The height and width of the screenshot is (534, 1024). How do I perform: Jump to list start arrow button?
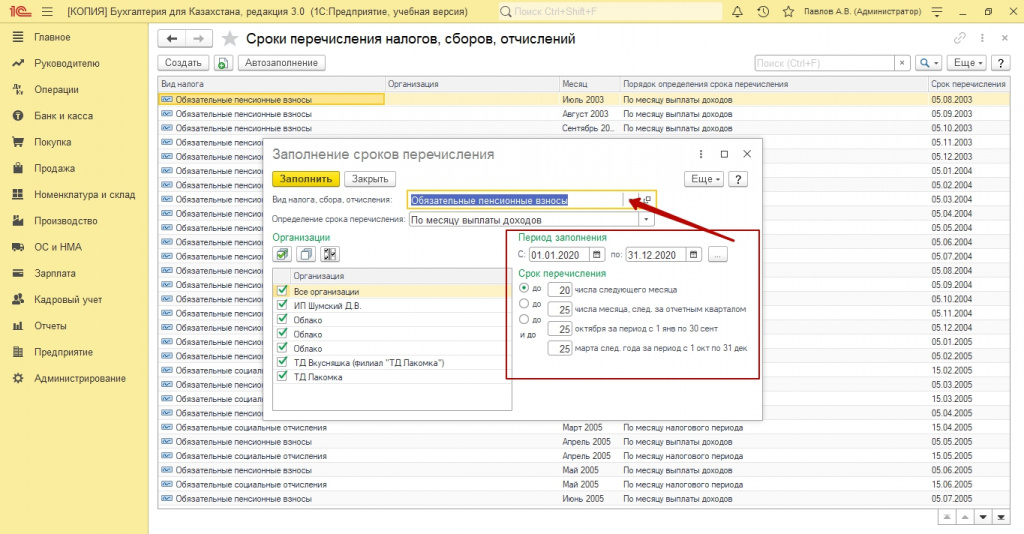point(947,518)
